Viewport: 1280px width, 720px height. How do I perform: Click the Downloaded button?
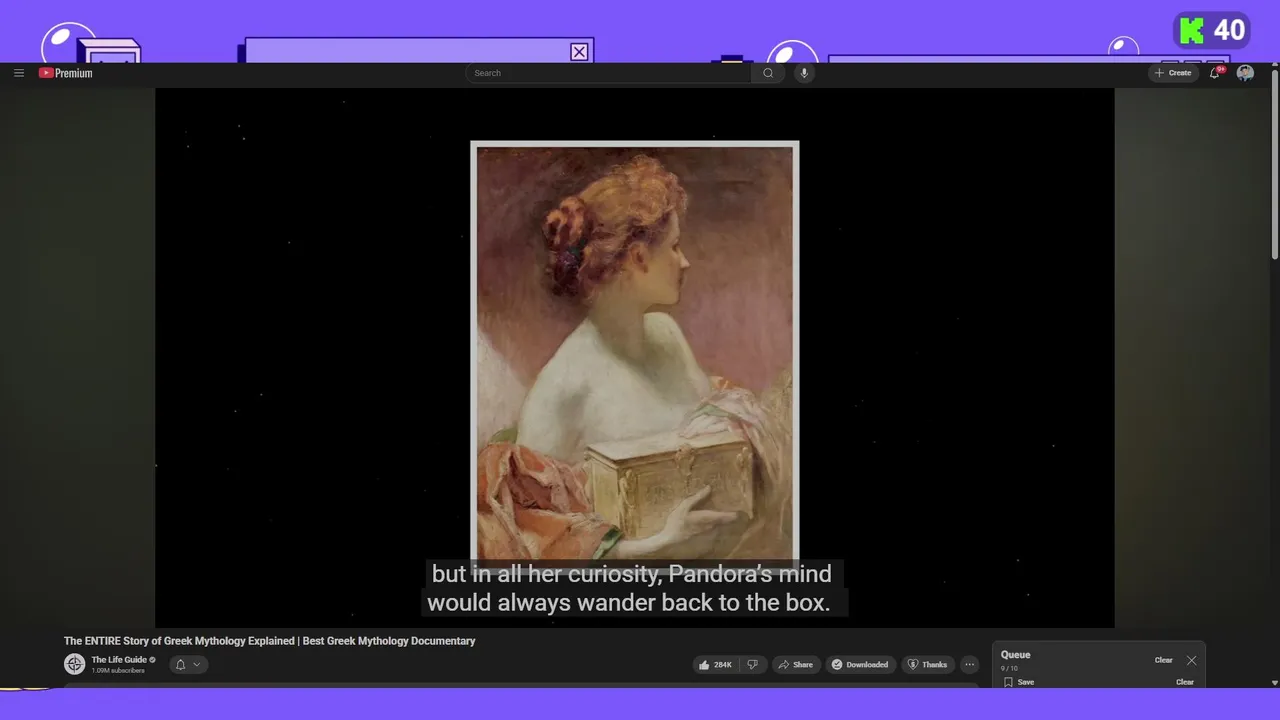[860, 665]
